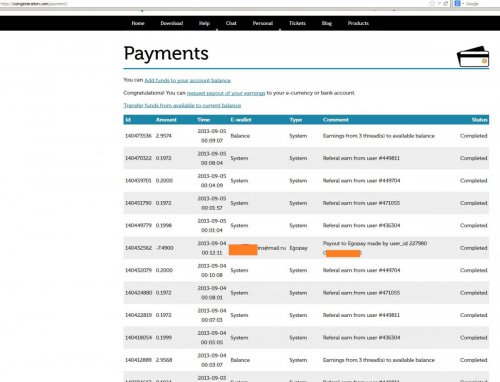Open the Blog menu item
Image resolution: width=500 pixels, height=382 pixels.
click(327, 23)
